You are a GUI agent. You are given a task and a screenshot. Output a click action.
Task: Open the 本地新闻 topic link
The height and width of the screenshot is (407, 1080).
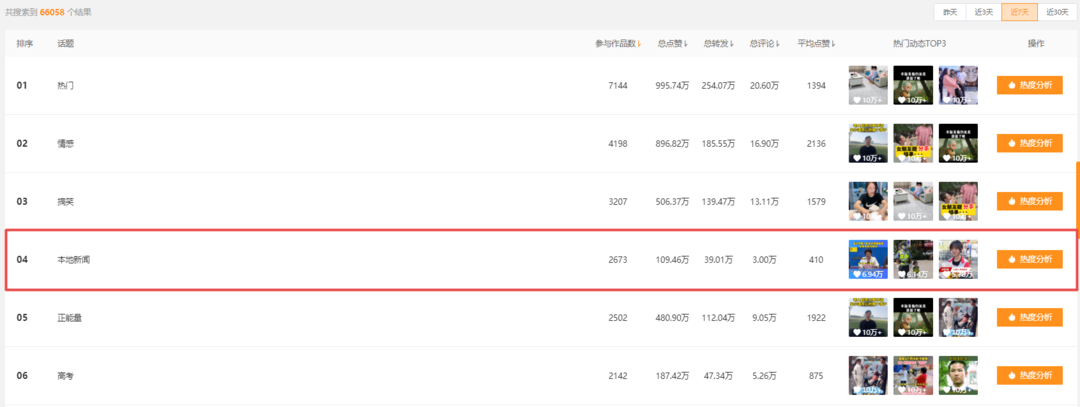[x=74, y=260]
